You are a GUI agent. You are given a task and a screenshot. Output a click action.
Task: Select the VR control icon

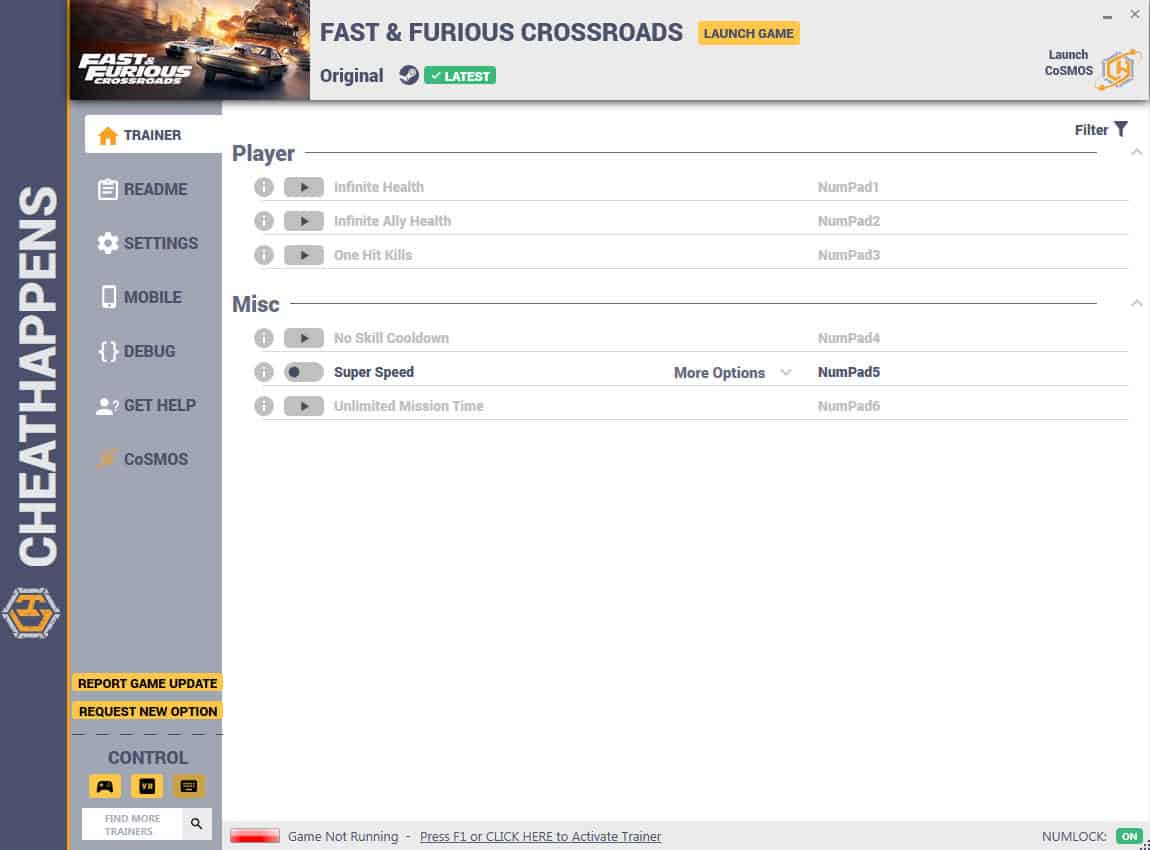click(x=147, y=786)
